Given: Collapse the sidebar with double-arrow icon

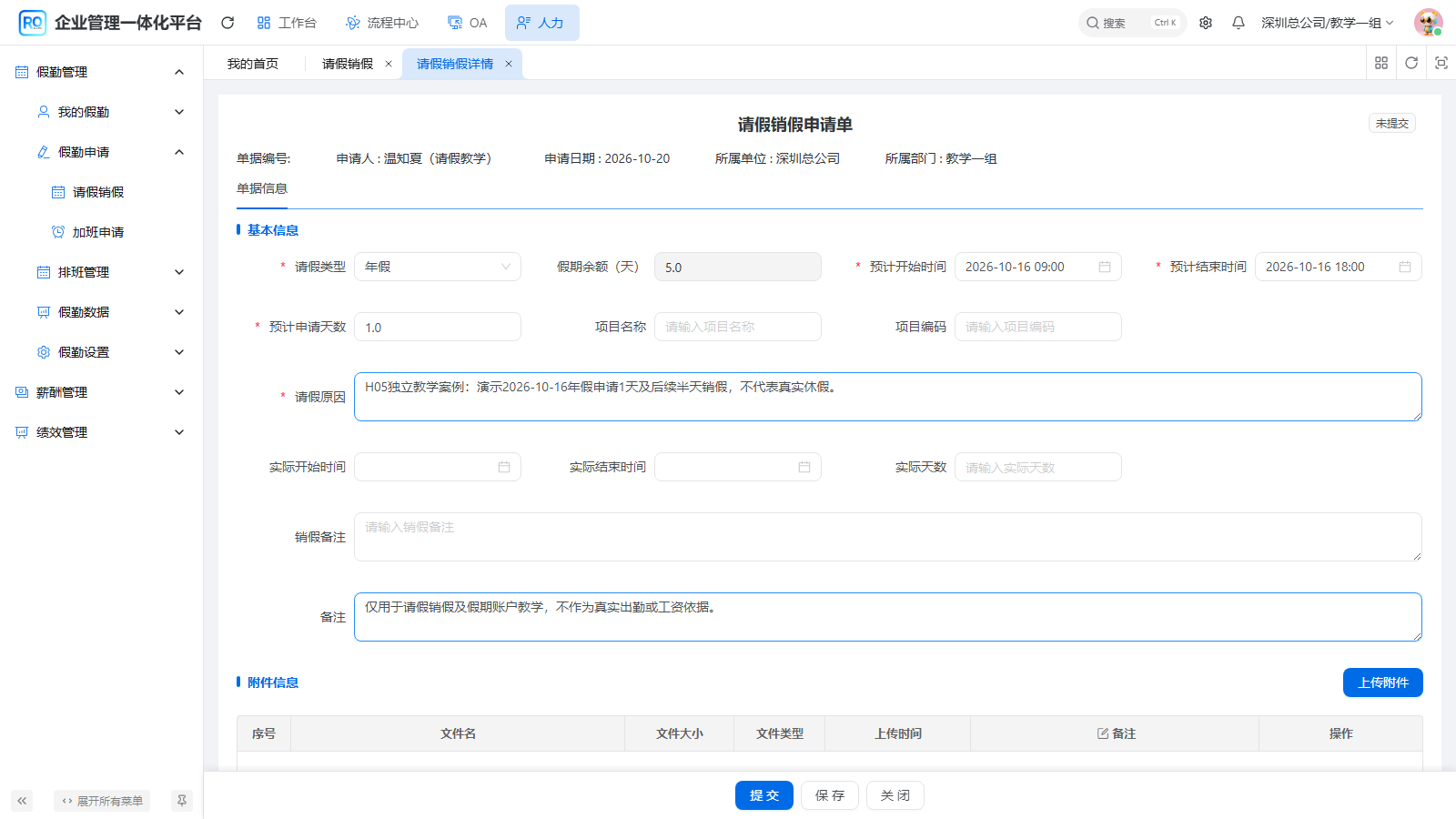Looking at the screenshot, I should click(22, 801).
